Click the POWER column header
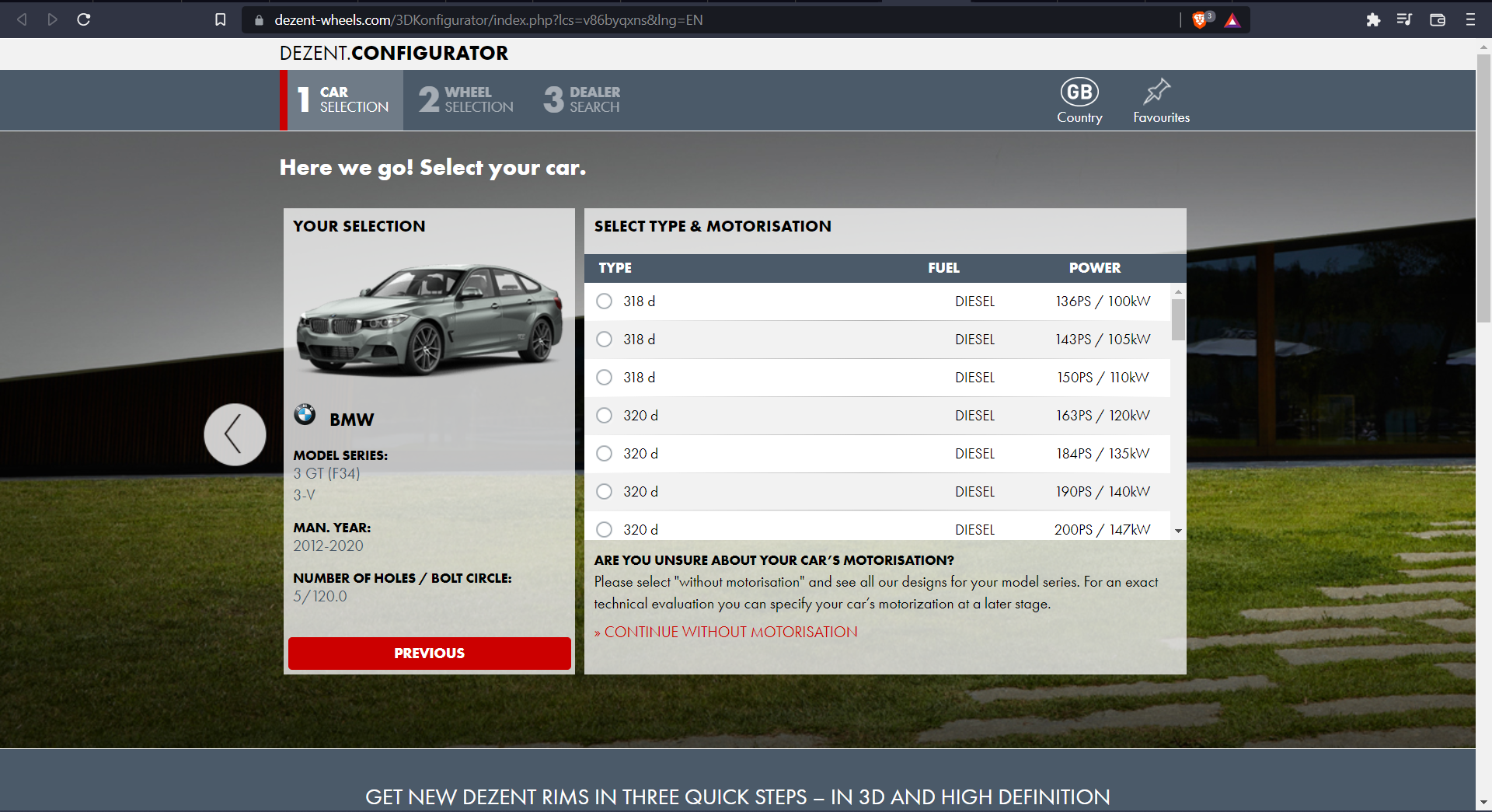The image size is (1492, 812). pos(1094,268)
